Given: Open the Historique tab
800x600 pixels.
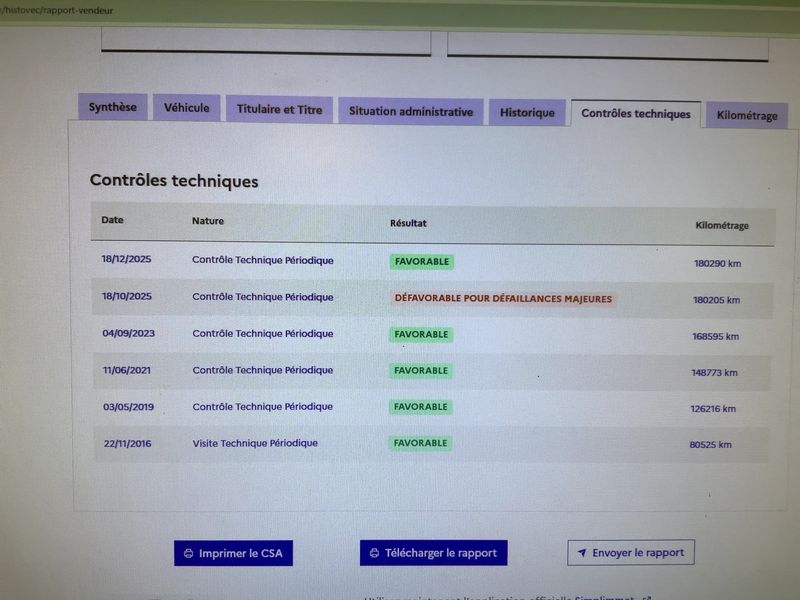Looking at the screenshot, I should [x=527, y=113].
